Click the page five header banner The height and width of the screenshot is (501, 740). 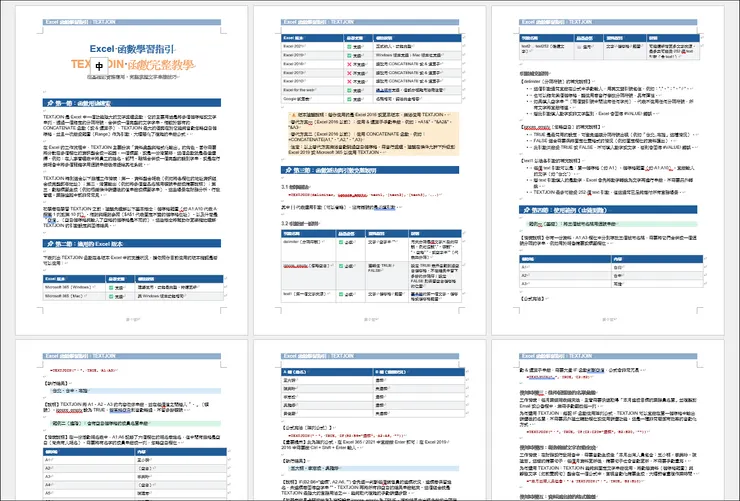click(370, 356)
